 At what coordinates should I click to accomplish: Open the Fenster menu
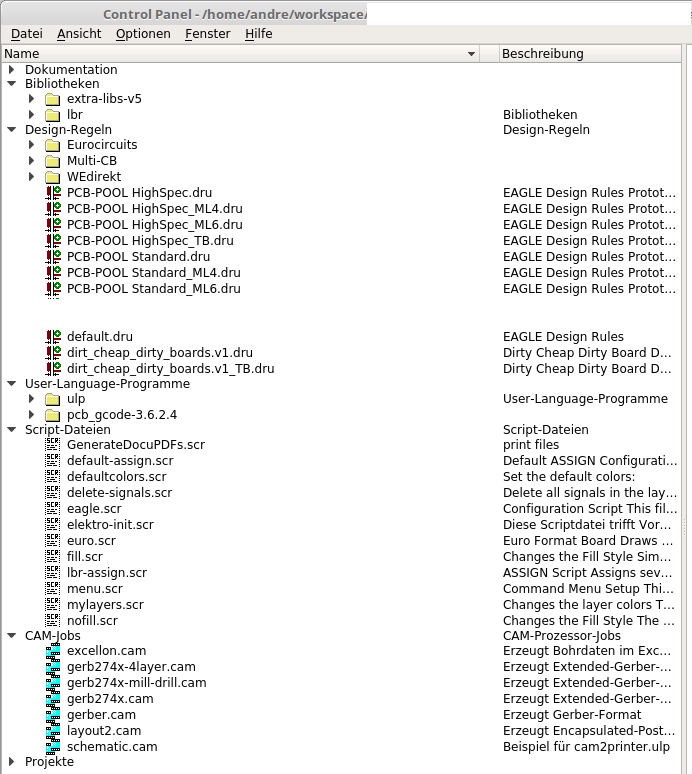pyautogui.click(x=207, y=34)
